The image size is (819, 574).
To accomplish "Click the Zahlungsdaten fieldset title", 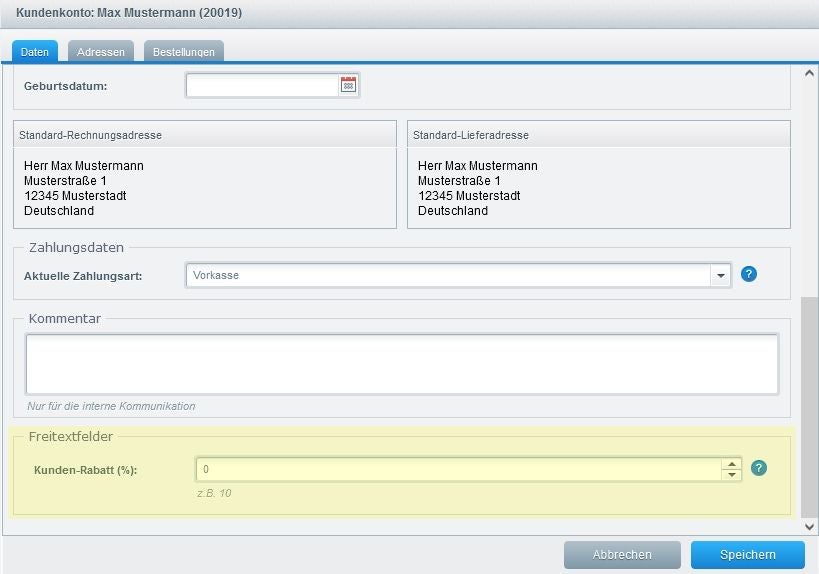I will pos(76,248).
